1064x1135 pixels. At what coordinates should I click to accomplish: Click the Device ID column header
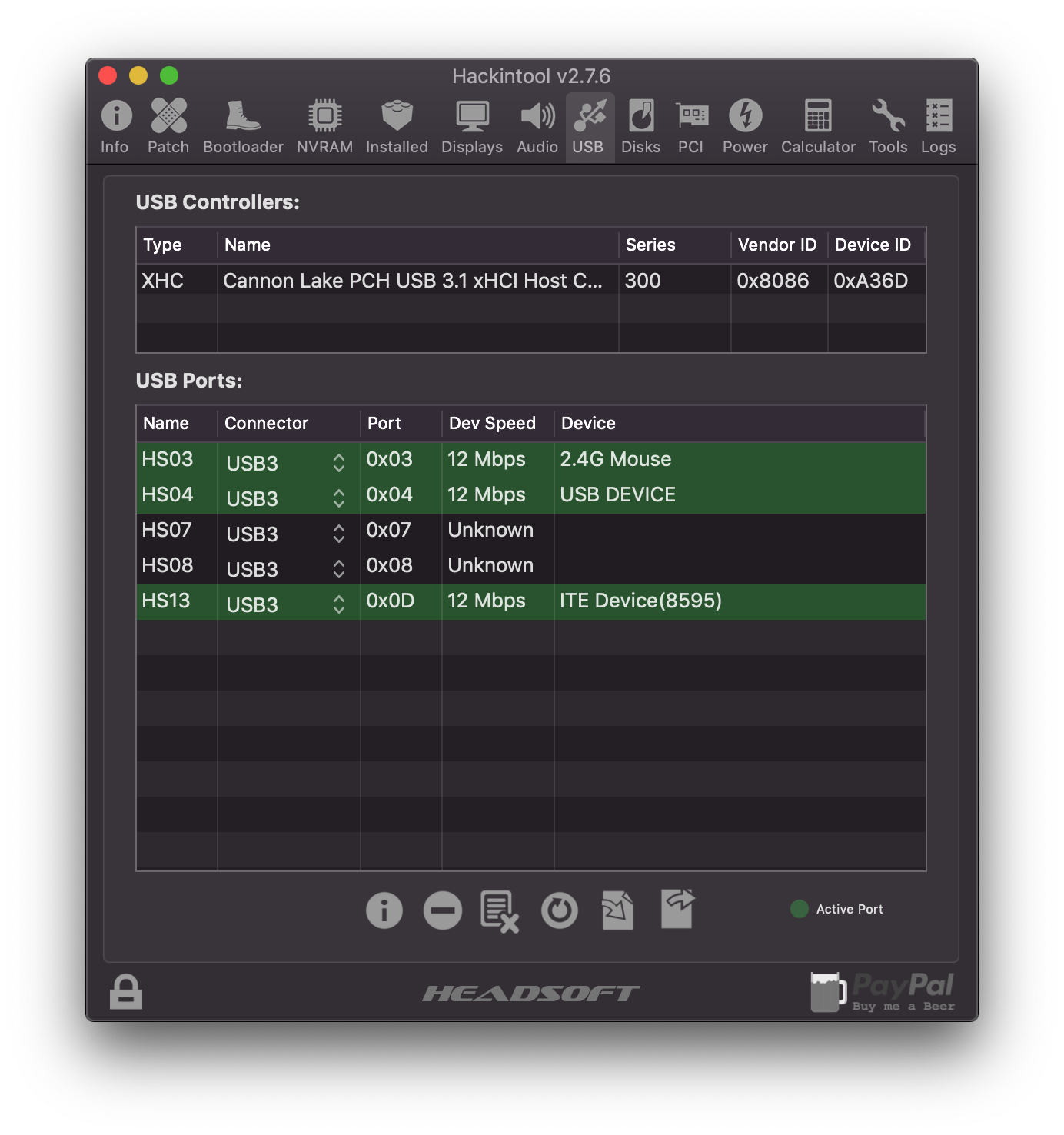876,245
